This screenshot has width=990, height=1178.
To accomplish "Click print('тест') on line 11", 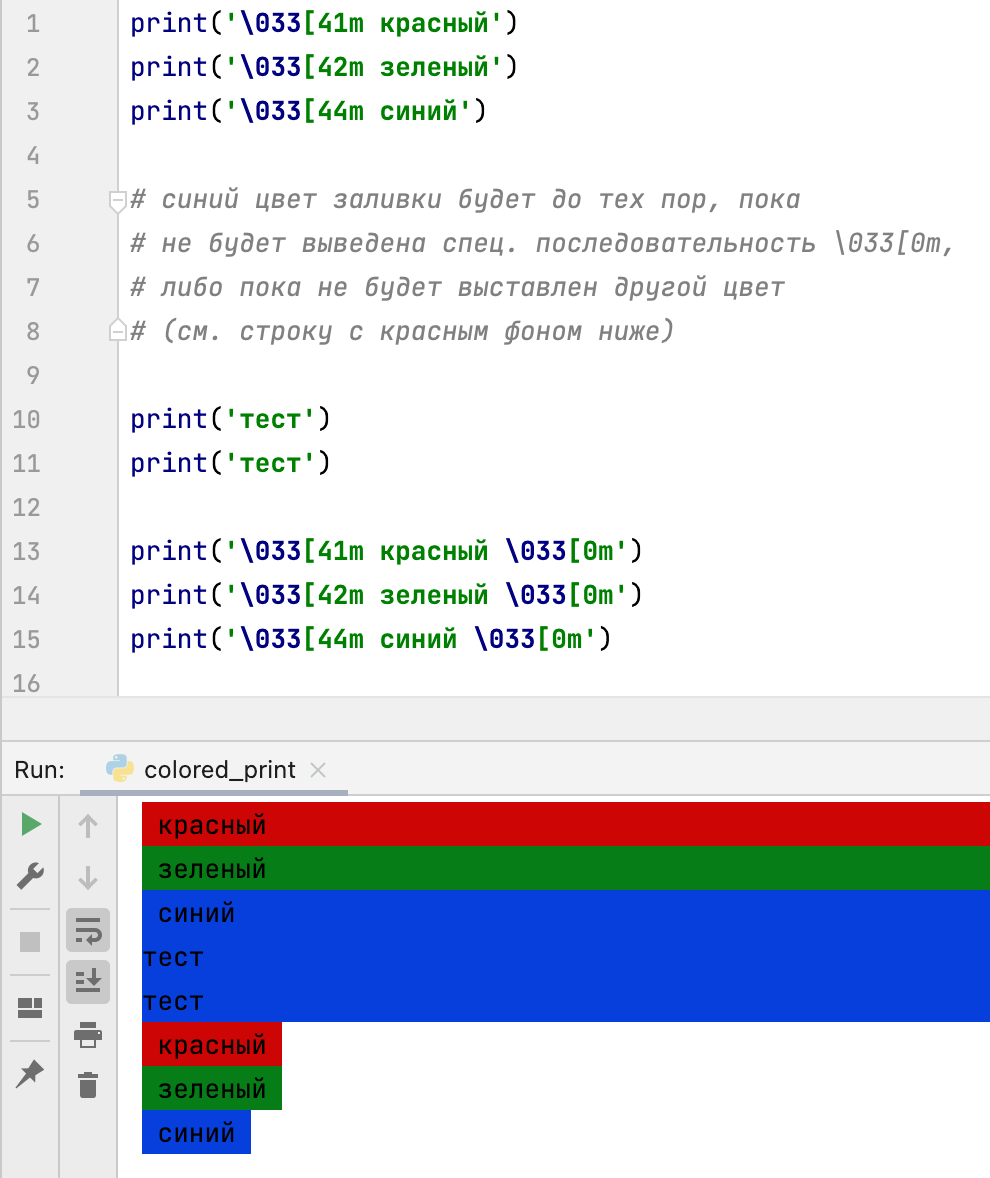I will tap(230, 464).
